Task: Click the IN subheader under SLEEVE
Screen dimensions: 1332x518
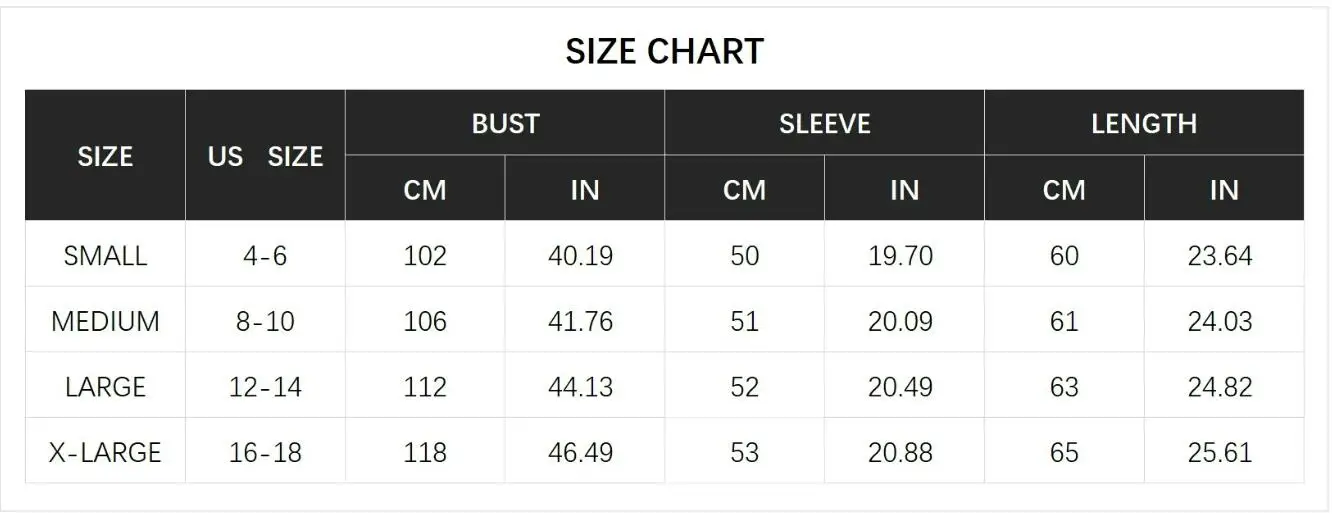Action: point(904,190)
